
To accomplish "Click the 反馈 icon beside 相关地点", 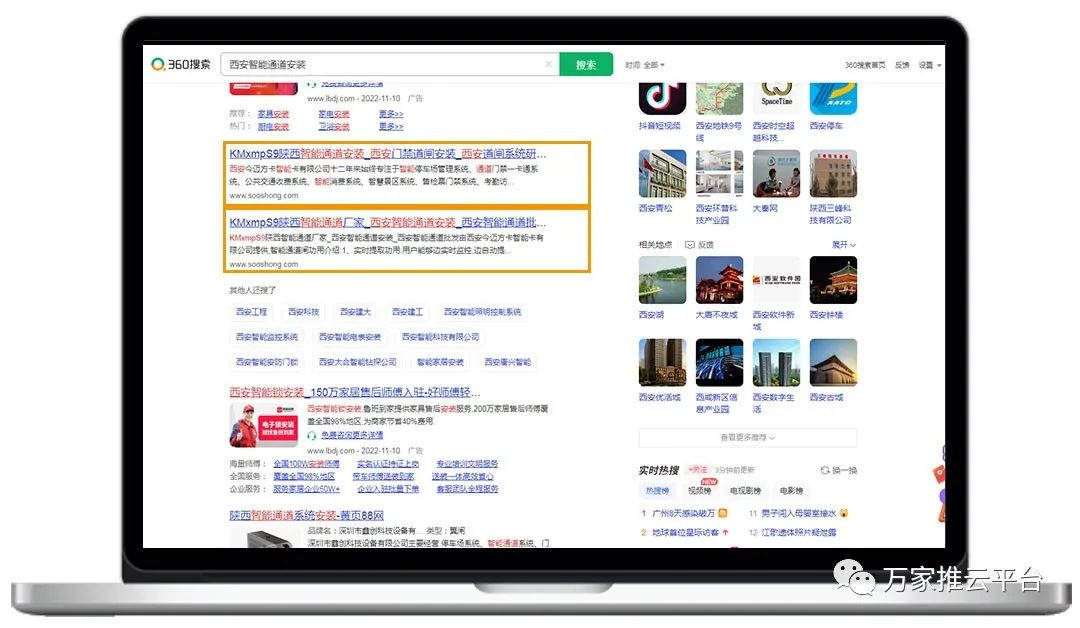I will click(x=690, y=245).
